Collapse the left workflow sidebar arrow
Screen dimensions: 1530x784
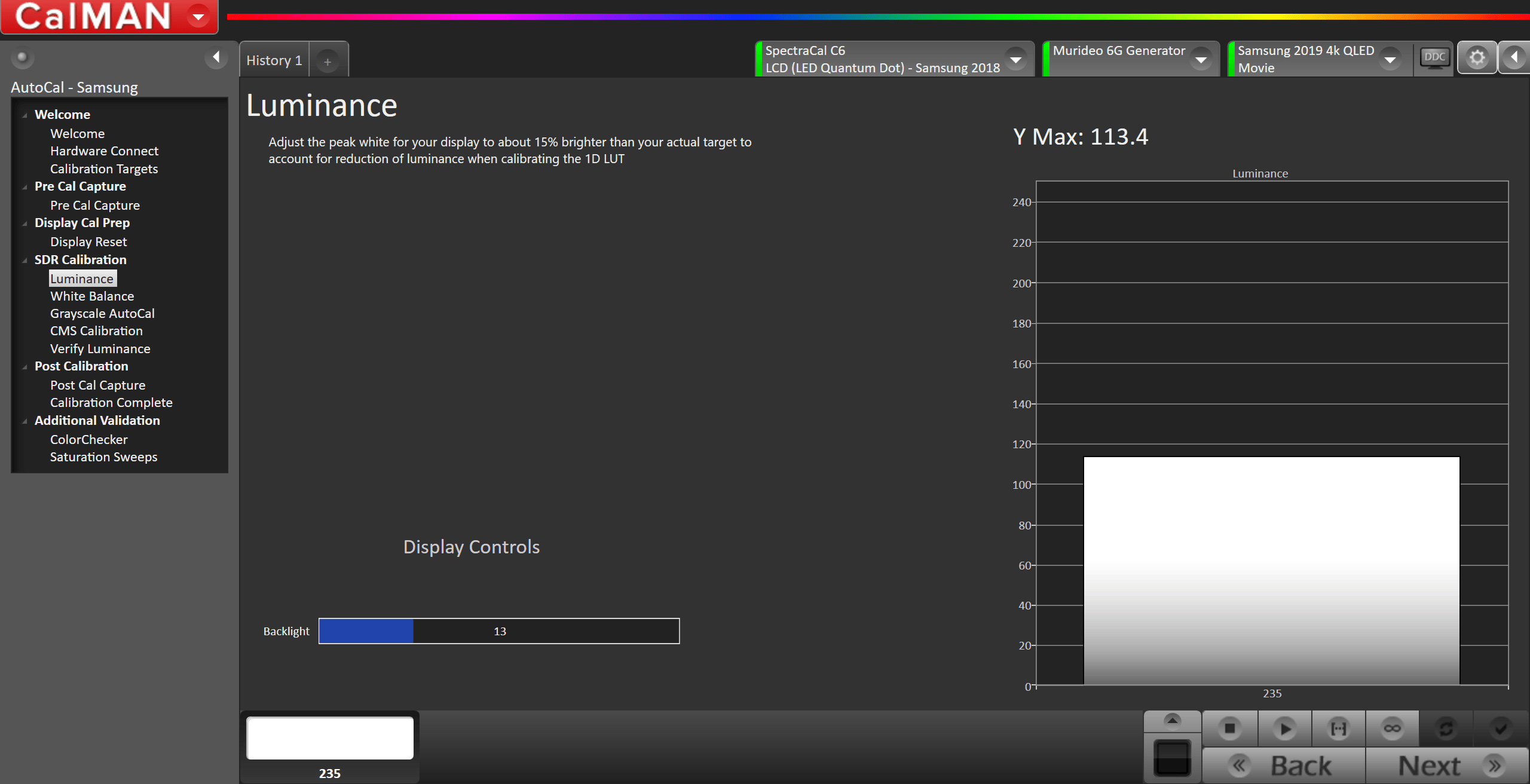[216, 57]
